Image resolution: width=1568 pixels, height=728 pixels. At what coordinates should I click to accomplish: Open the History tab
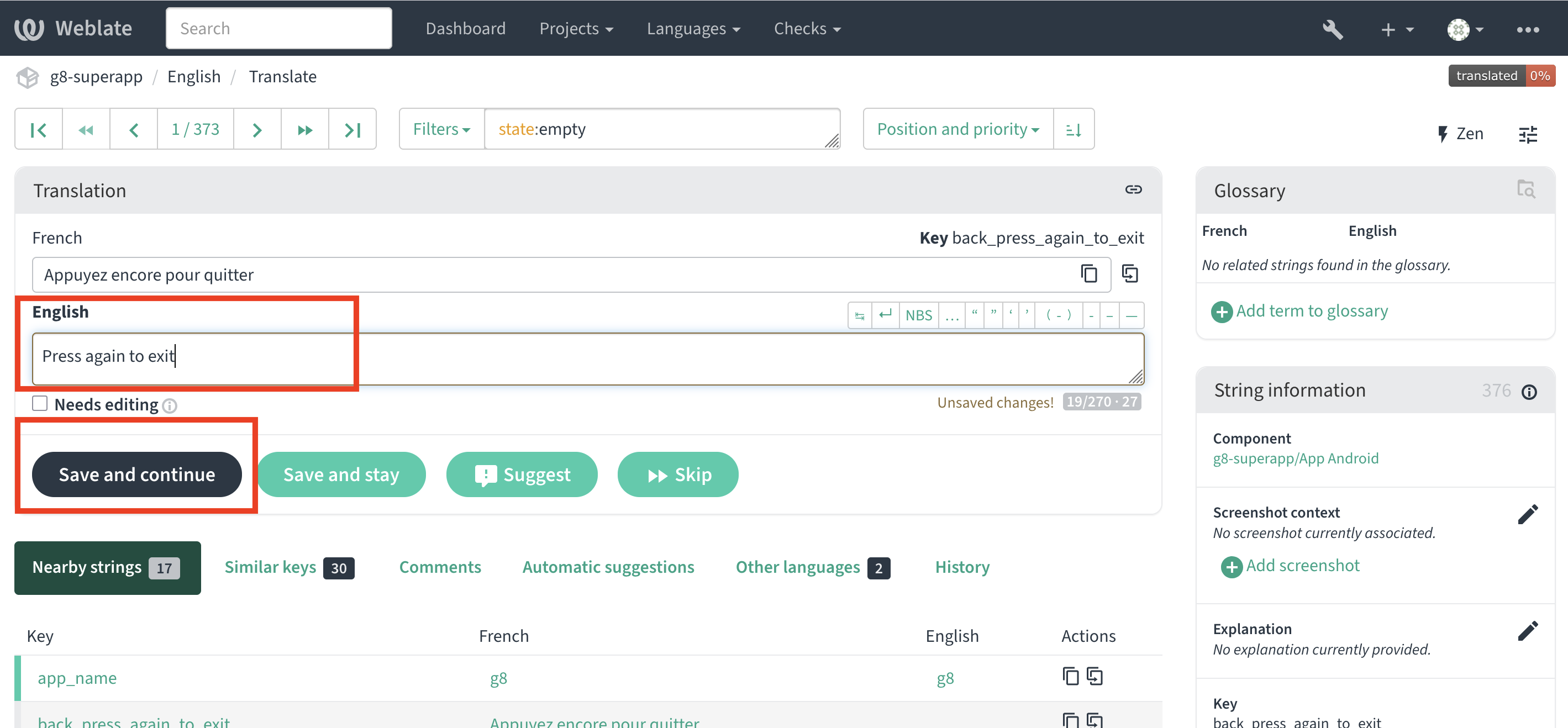point(962,567)
